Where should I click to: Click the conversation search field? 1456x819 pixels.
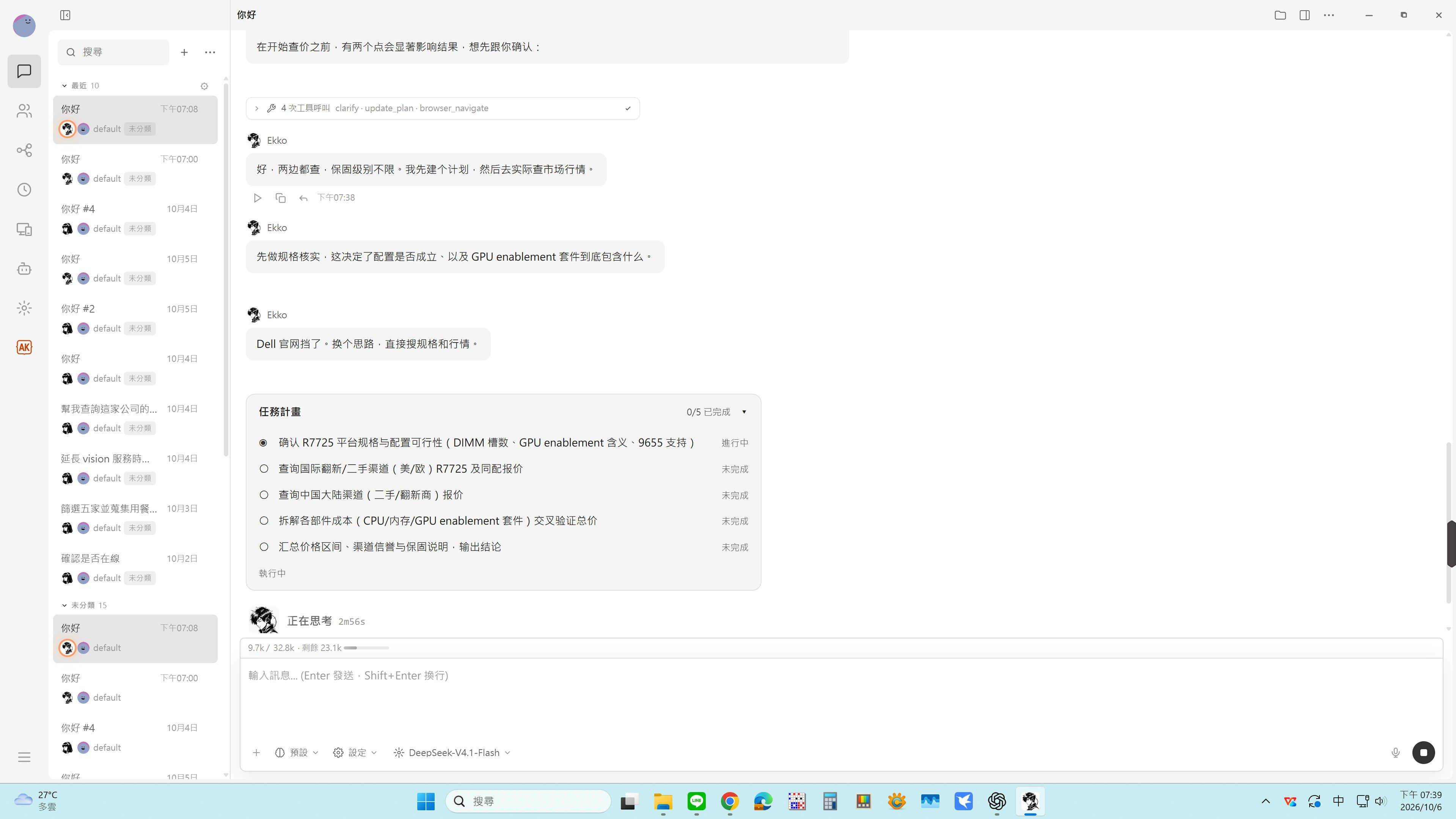coord(114,52)
